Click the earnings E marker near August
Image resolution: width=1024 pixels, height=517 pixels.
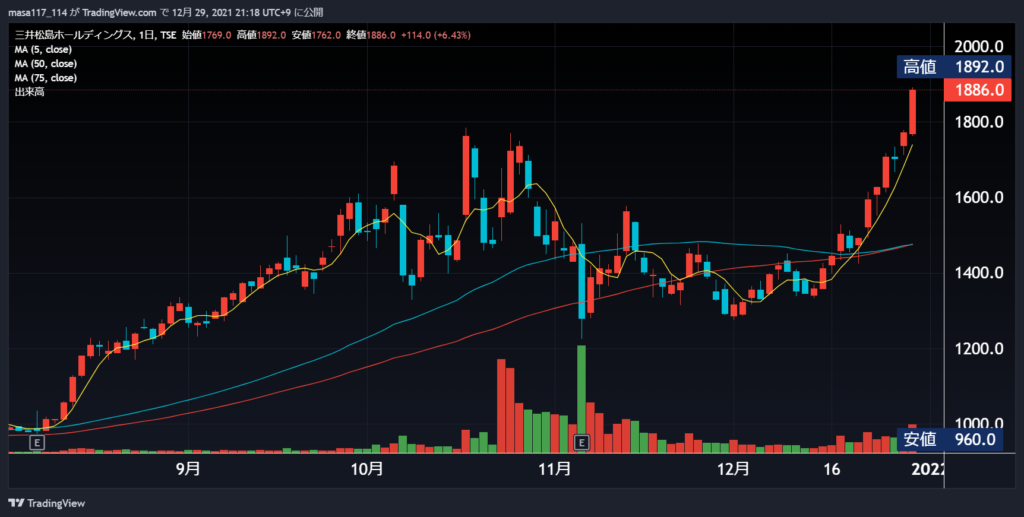pos(38,443)
